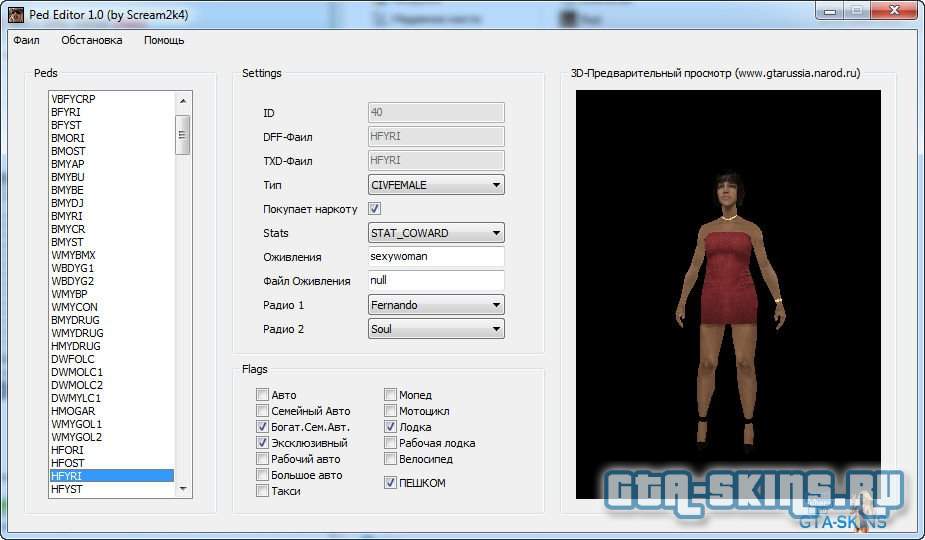Select HMOGAR in the Peds list
This screenshot has height=540, width=925.
[112, 411]
